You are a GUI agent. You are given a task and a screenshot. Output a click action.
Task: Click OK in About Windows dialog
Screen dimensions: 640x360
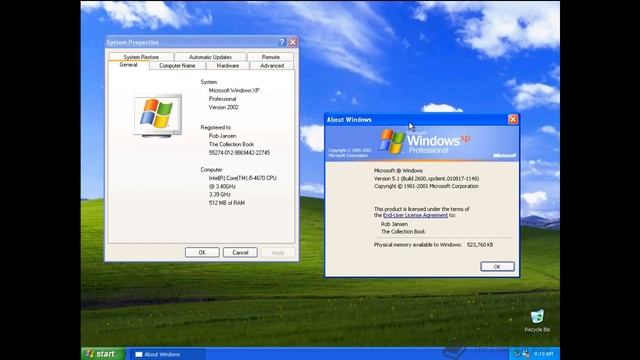[x=497, y=267]
